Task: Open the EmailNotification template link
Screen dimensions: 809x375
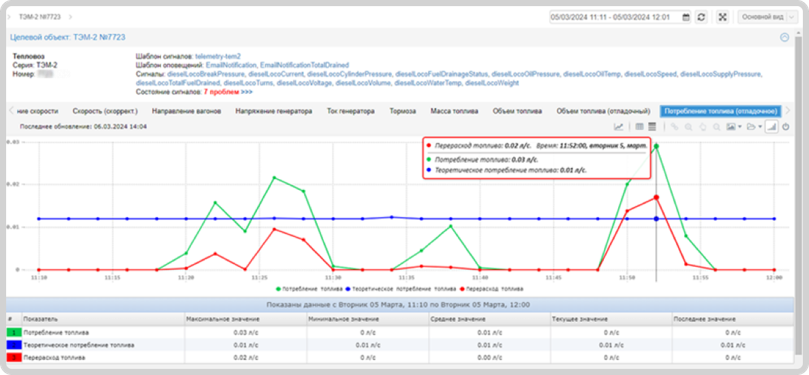Action: pos(231,65)
